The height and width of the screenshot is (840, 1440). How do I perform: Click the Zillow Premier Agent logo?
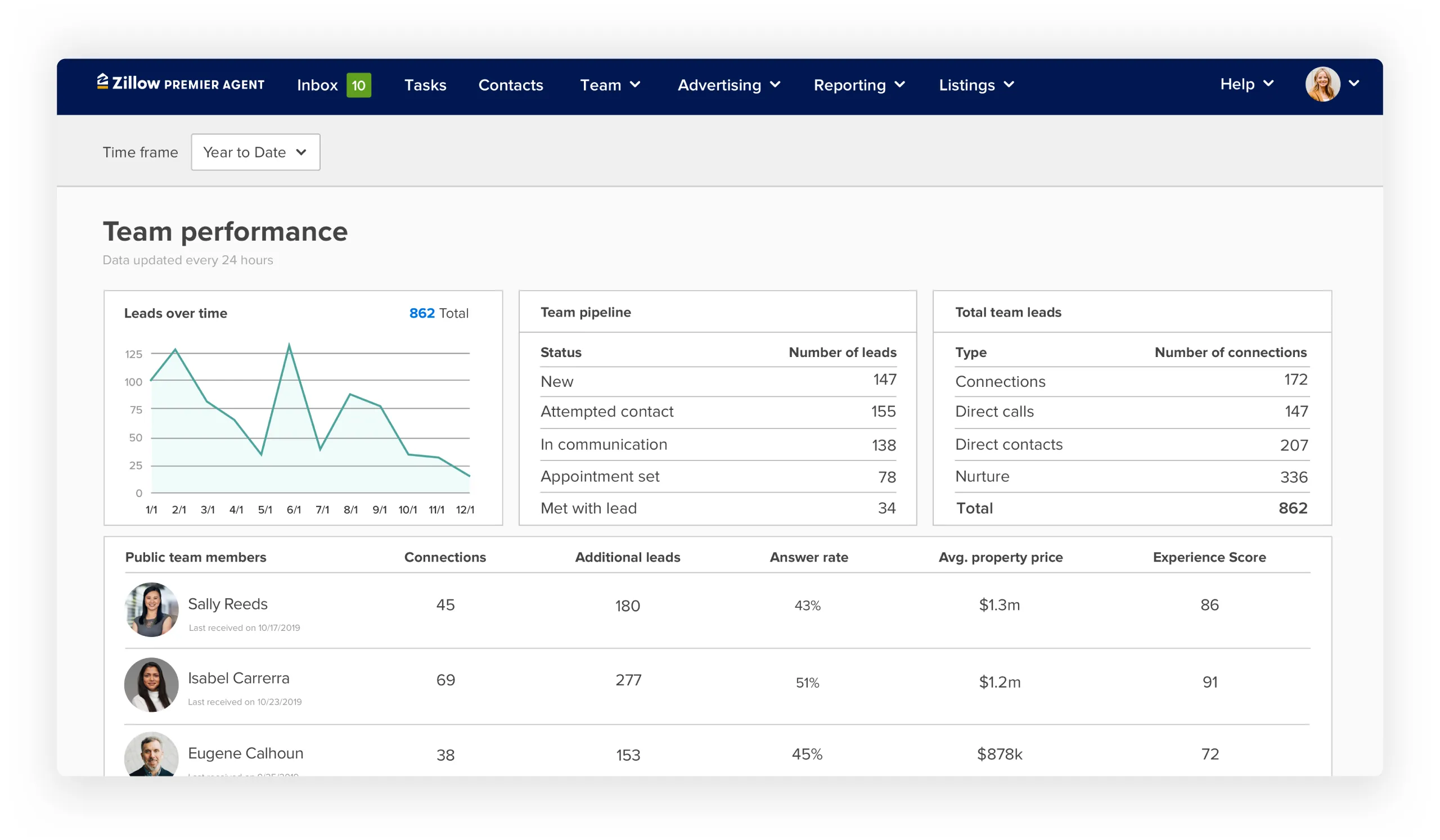(181, 84)
